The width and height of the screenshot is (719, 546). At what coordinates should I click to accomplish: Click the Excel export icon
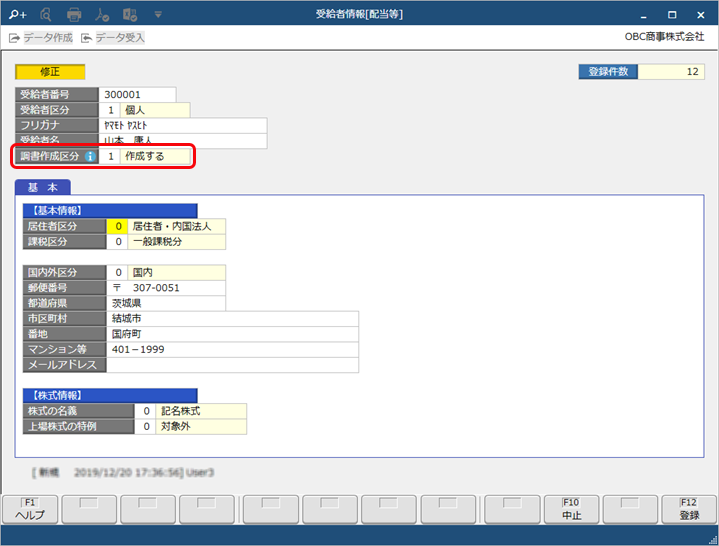[130, 15]
